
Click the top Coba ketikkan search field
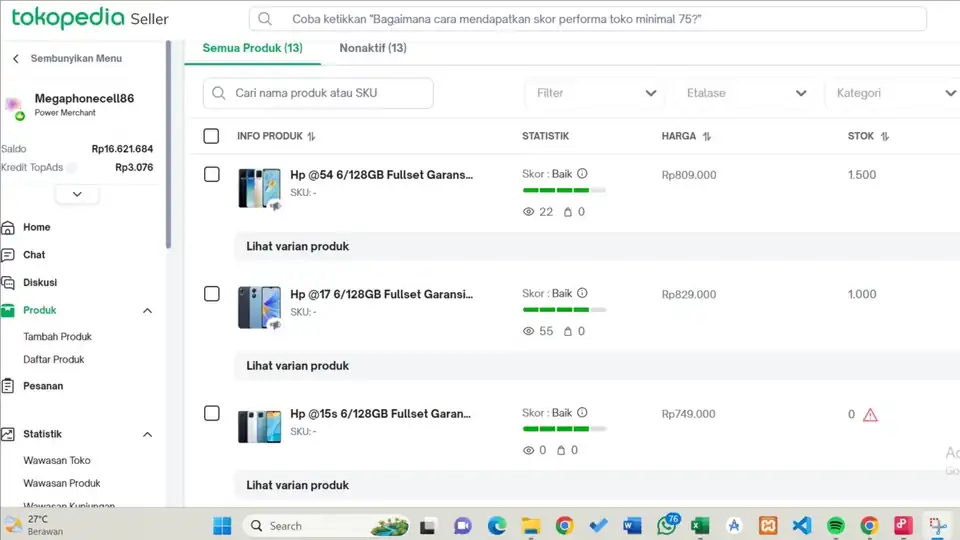click(588, 19)
